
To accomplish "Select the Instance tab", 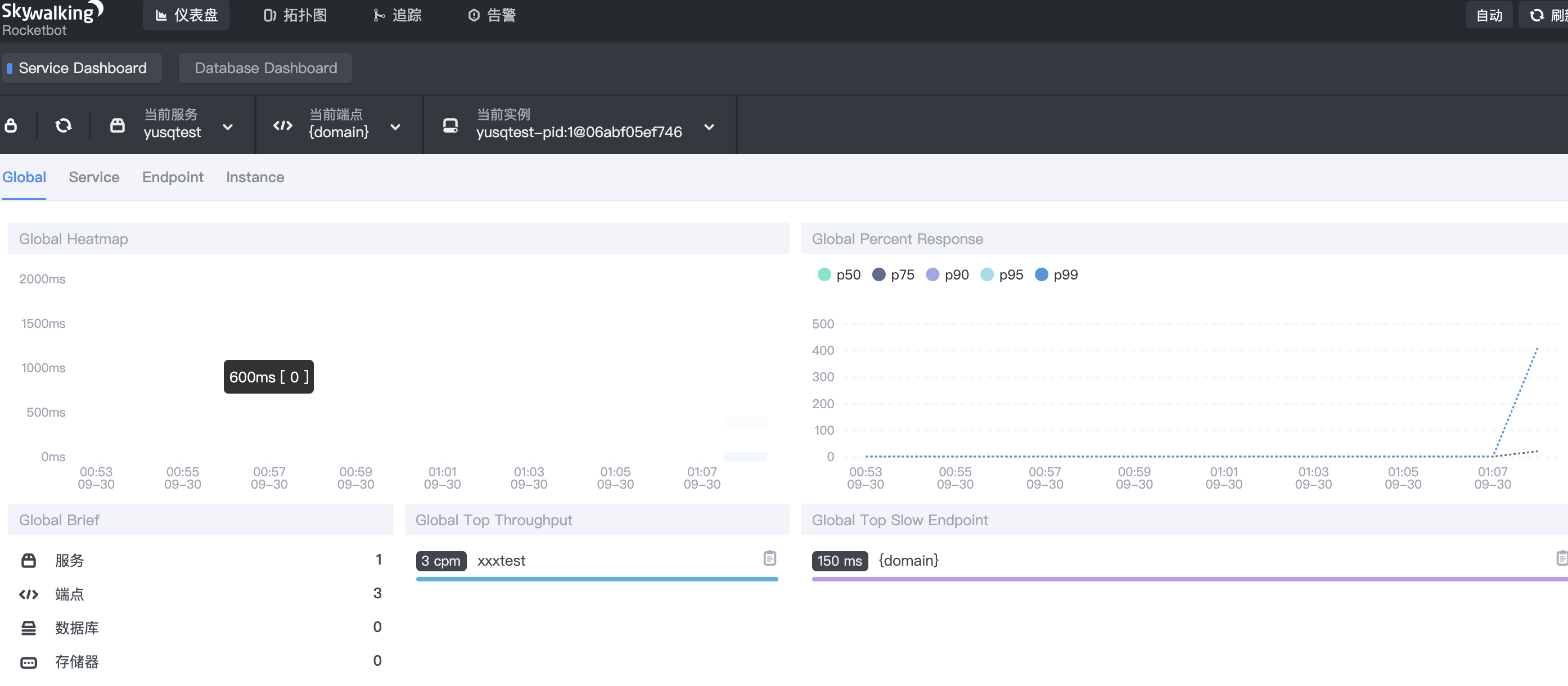I will pyautogui.click(x=255, y=177).
